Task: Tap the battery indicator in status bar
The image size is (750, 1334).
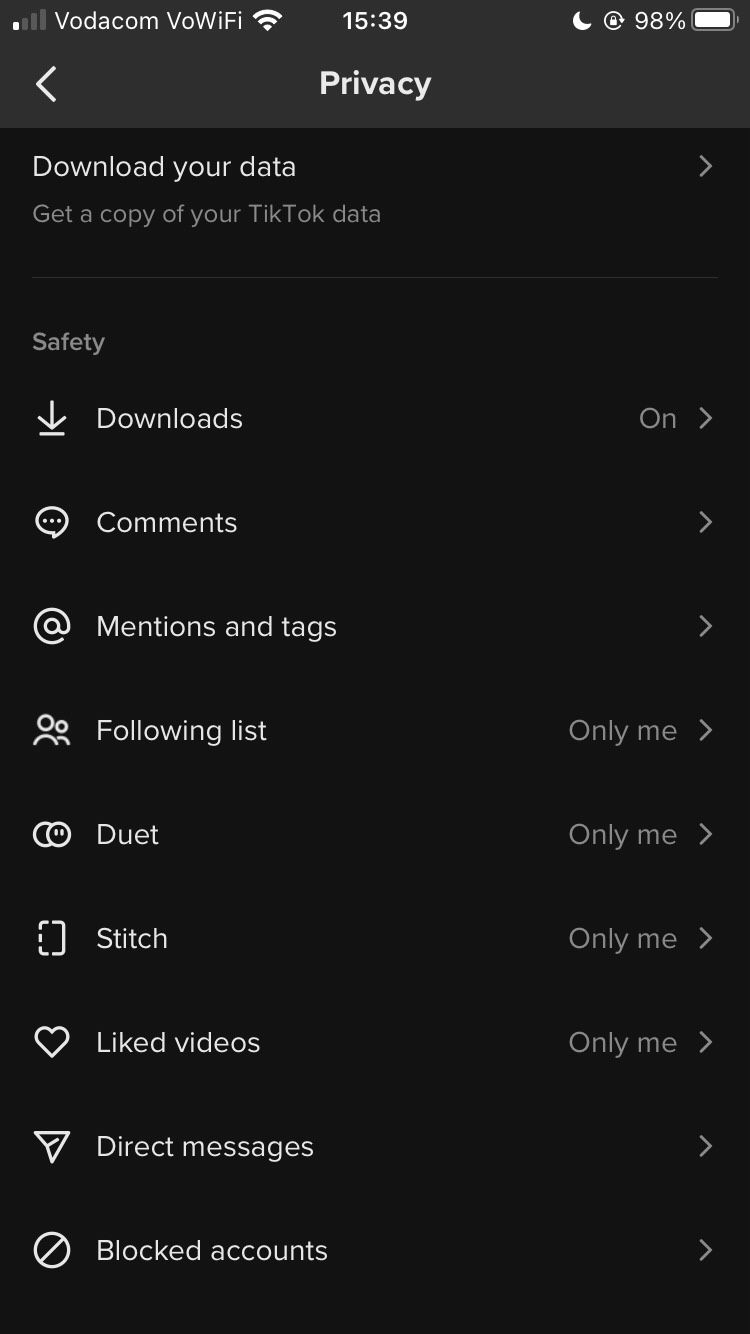Action: pos(714,21)
